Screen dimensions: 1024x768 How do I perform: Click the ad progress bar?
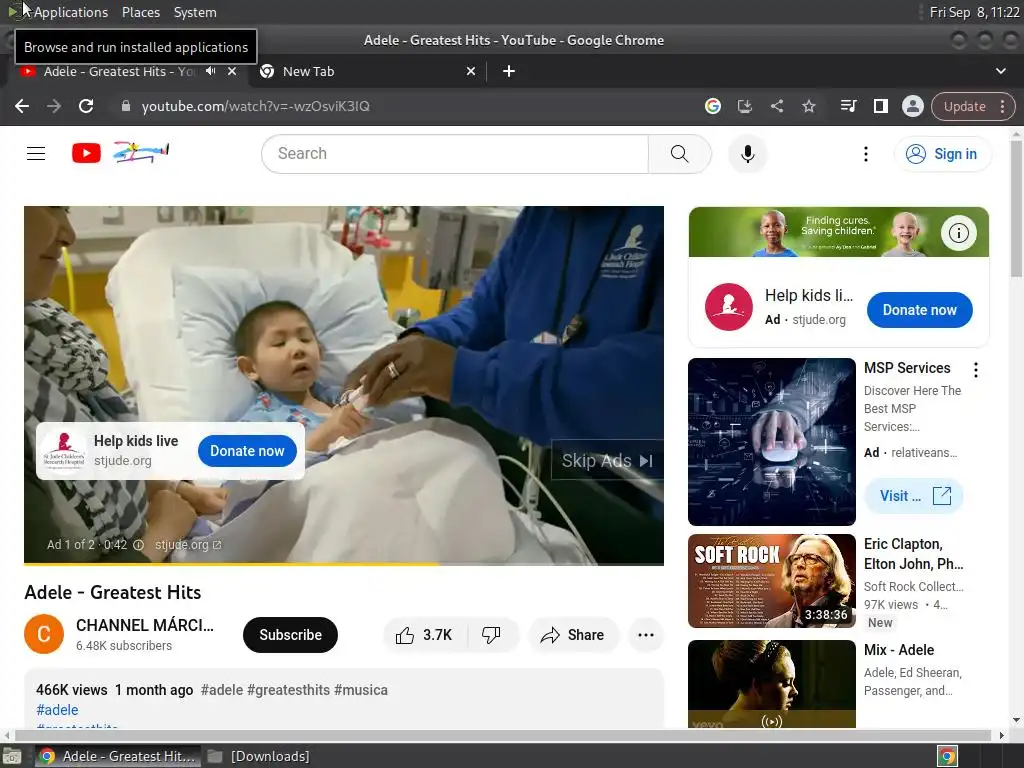344,563
